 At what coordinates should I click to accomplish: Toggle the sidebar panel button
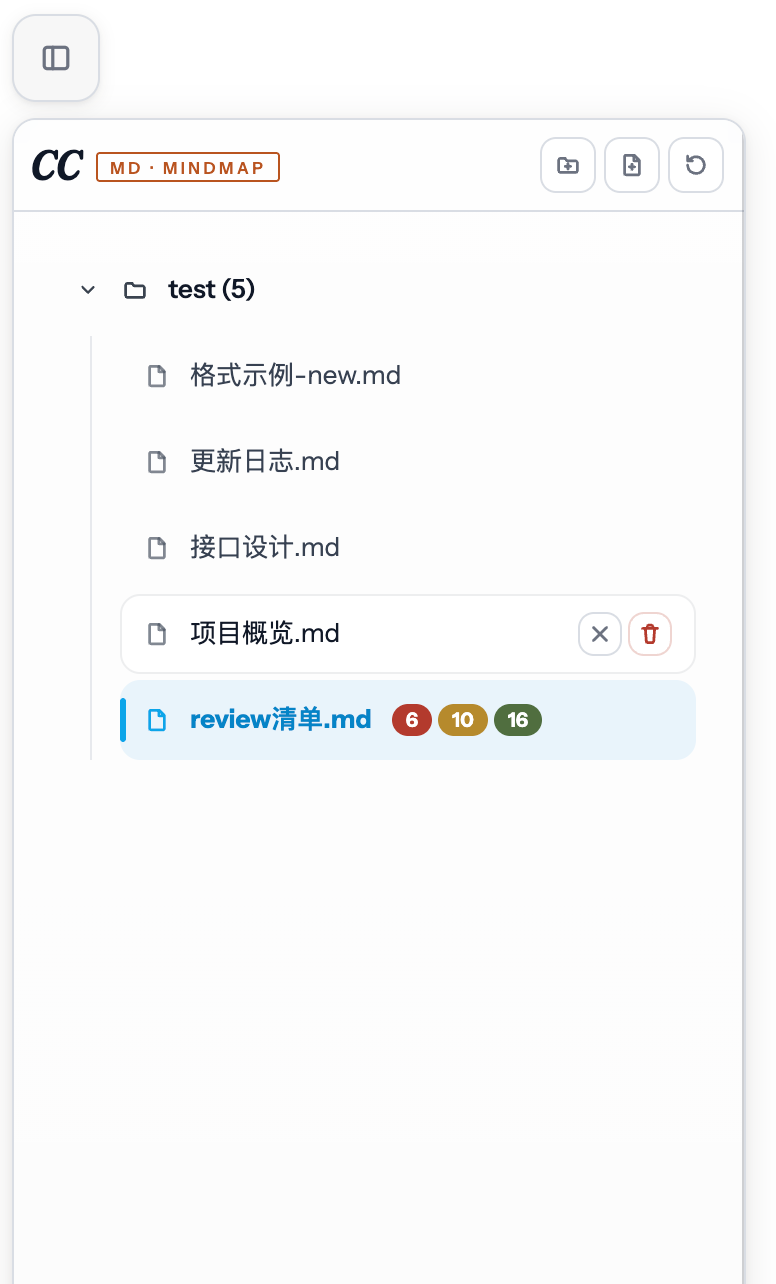pyautogui.click(x=56, y=58)
